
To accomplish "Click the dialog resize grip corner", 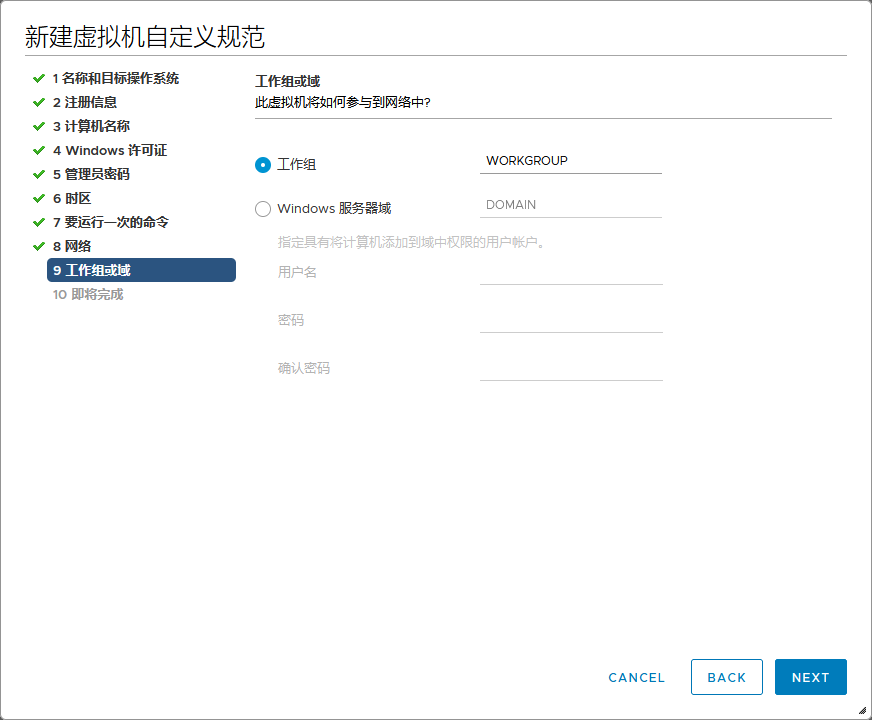I will (x=862, y=710).
